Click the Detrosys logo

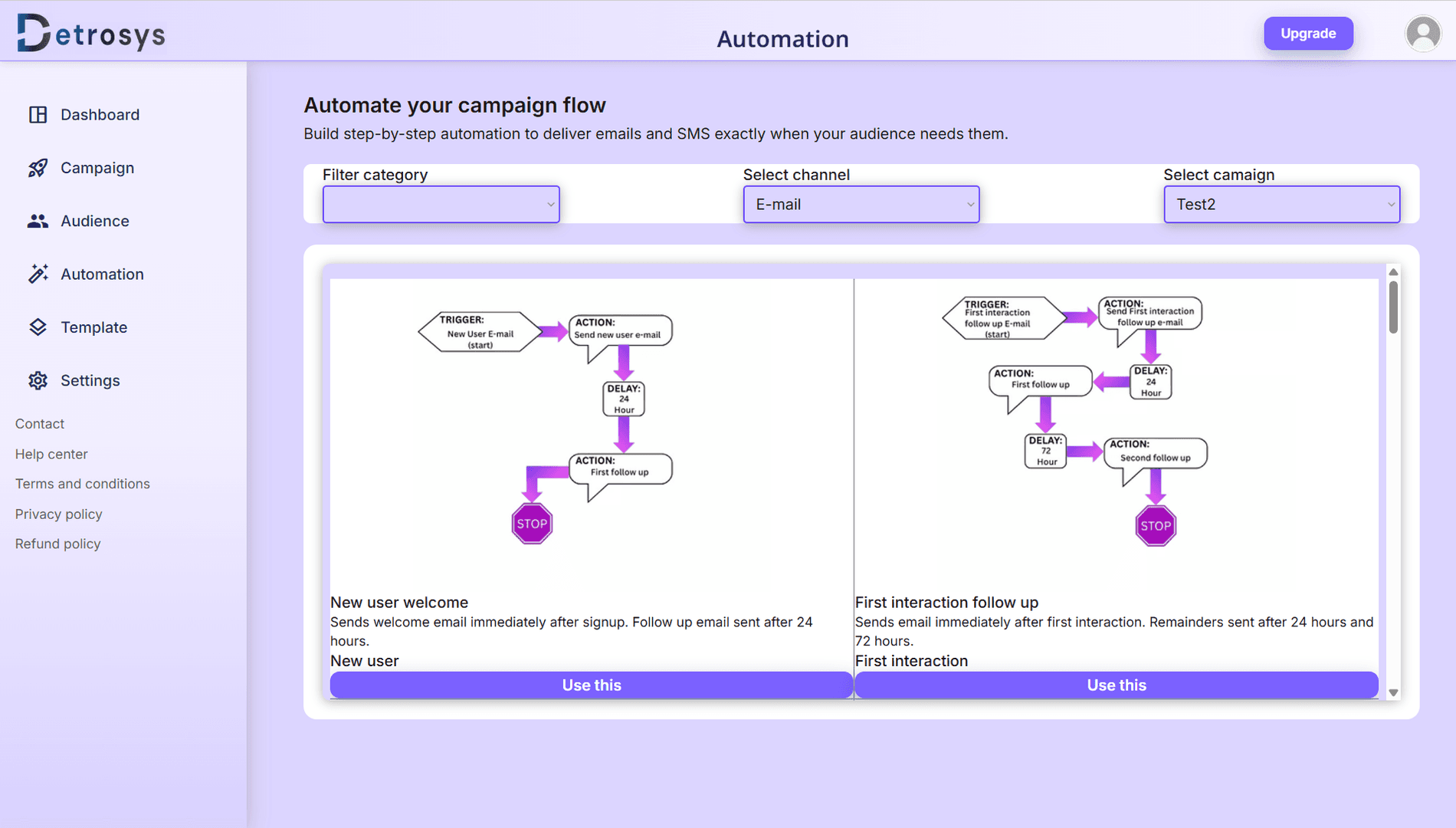[91, 33]
